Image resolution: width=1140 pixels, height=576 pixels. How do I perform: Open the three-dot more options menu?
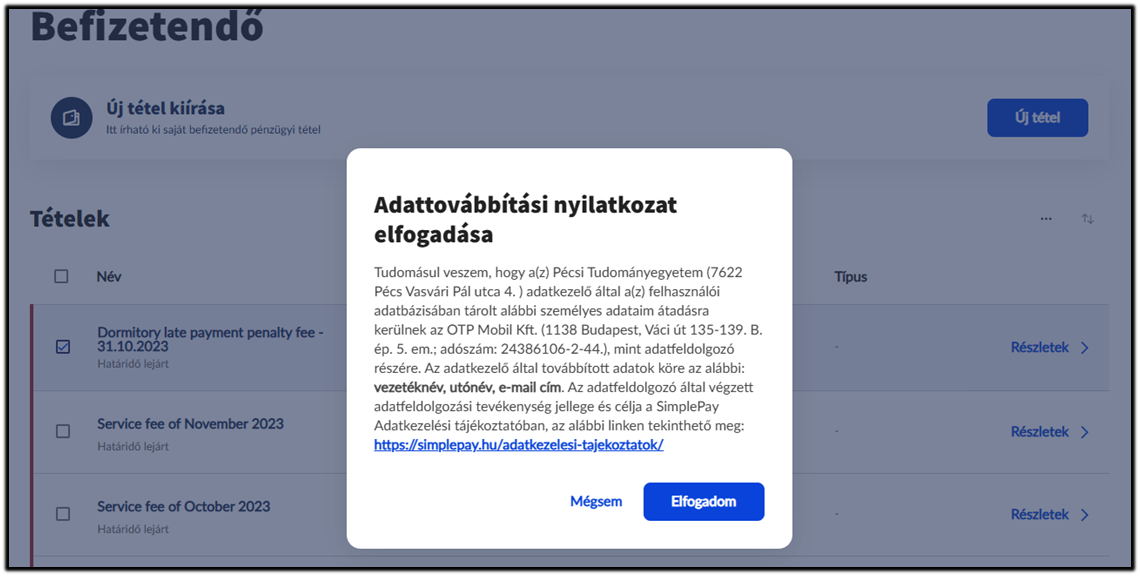coord(1046,219)
